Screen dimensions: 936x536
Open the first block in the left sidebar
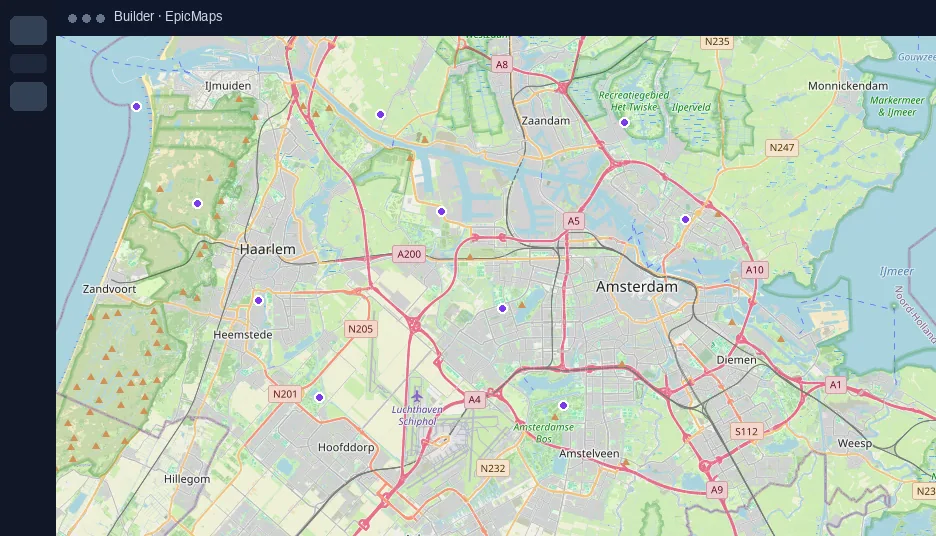click(x=29, y=30)
